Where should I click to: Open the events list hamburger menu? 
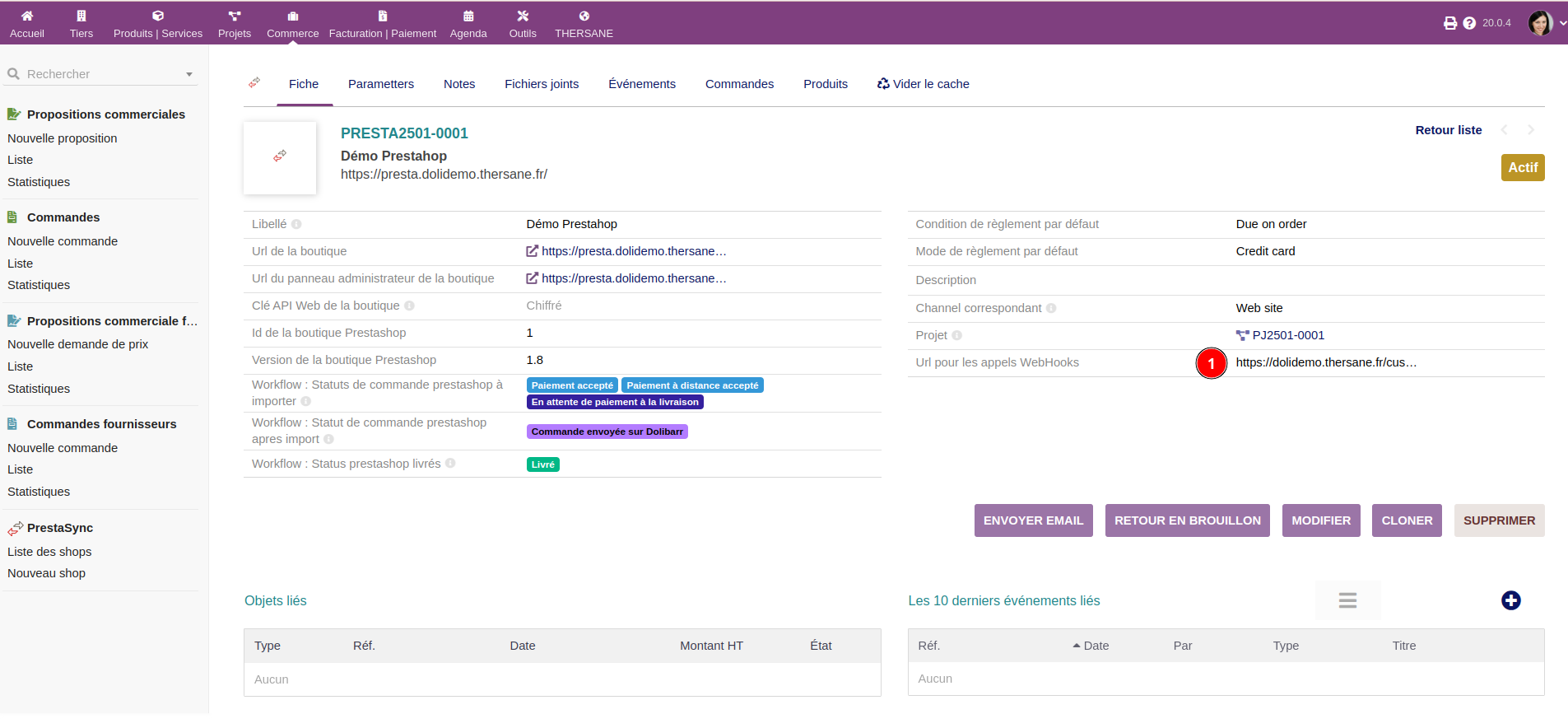pos(1347,600)
